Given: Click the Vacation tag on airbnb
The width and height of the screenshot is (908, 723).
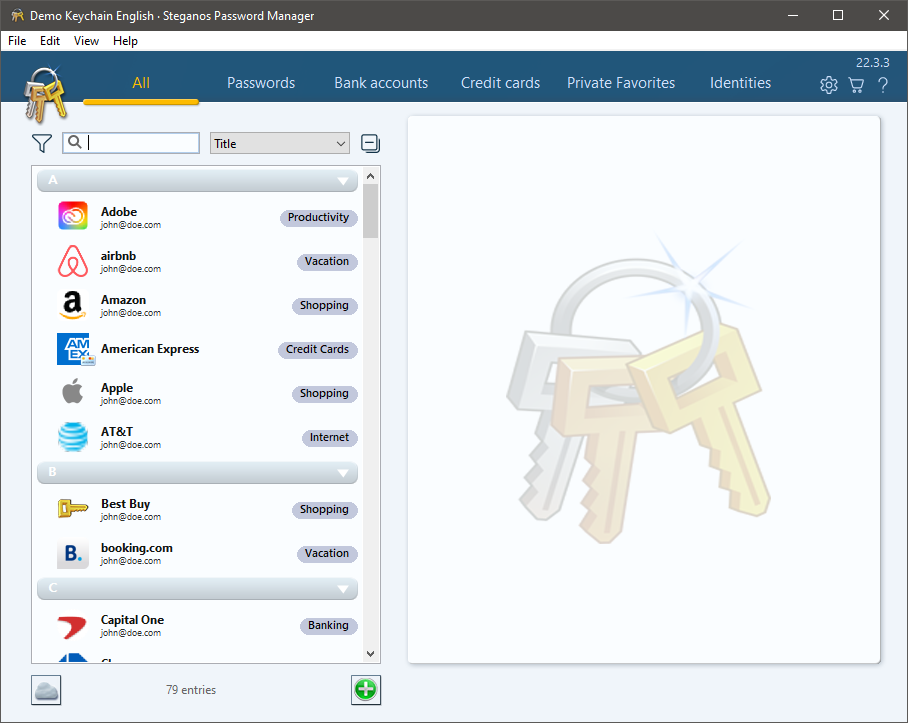Looking at the screenshot, I should [x=327, y=262].
